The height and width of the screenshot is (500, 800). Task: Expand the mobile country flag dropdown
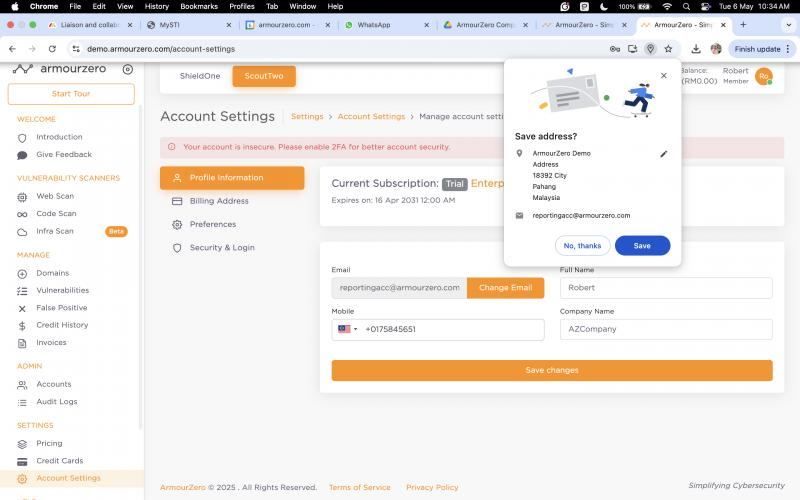click(347, 329)
